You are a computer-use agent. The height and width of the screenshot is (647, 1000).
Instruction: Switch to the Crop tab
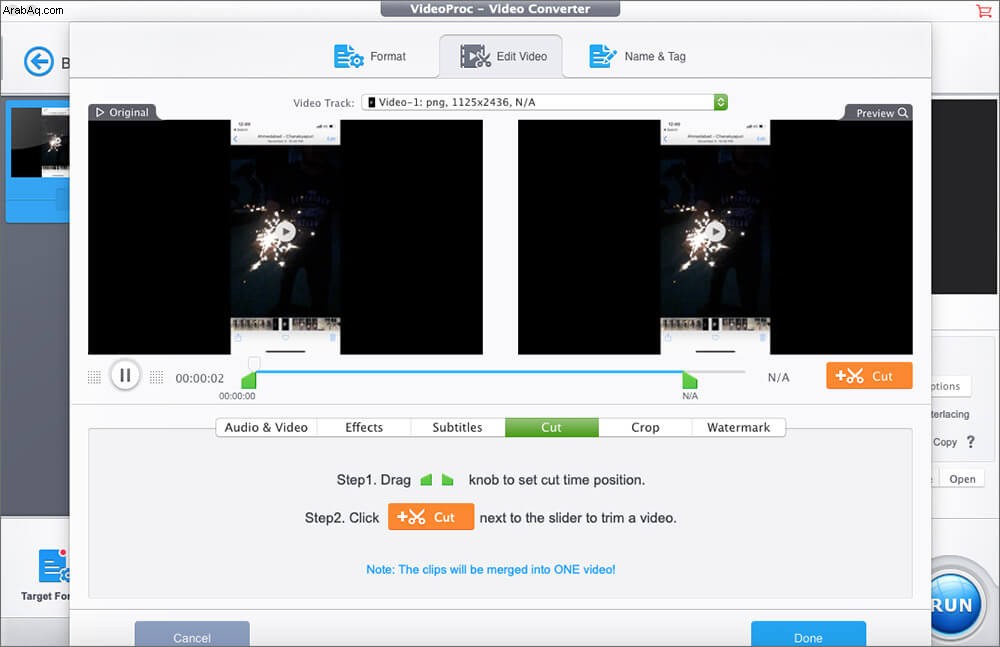645,428
